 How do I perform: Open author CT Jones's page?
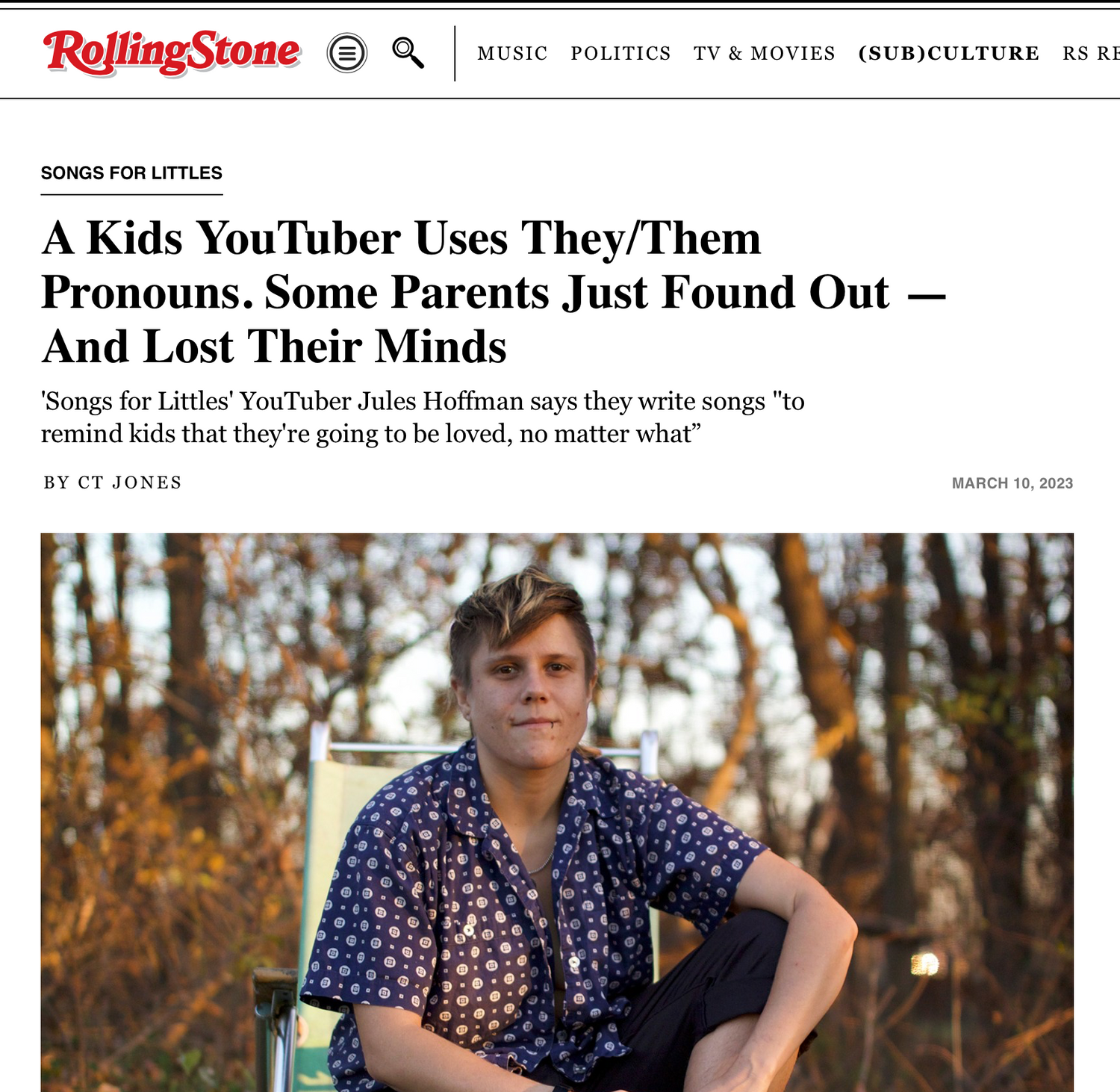[x=130, y=483]
